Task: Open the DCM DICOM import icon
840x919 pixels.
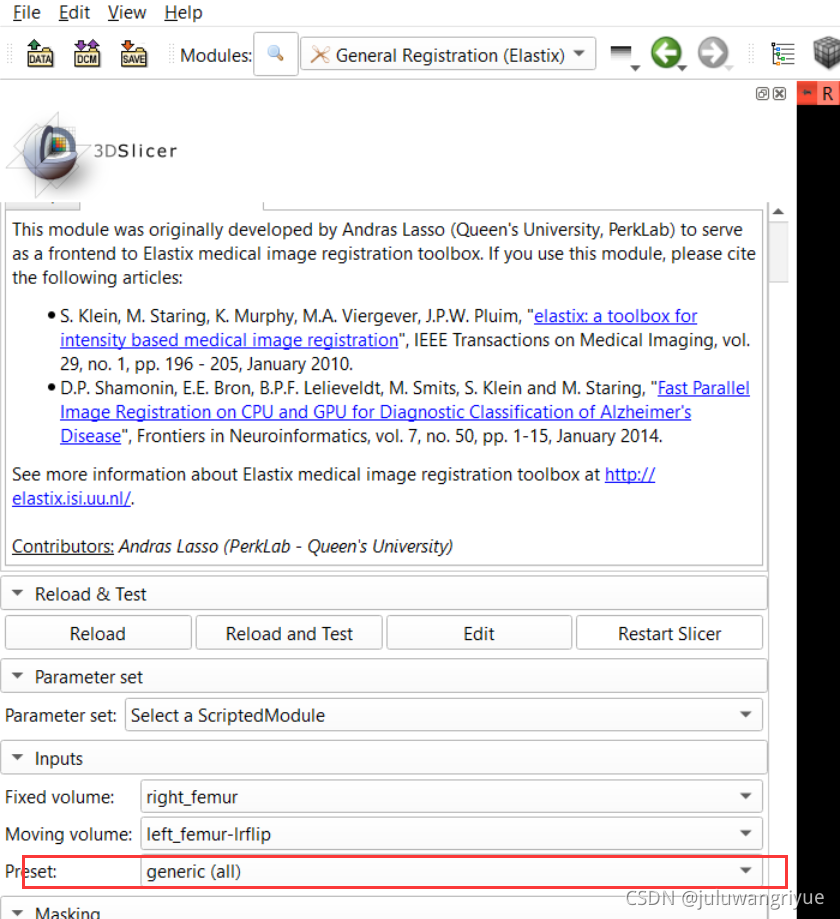Action: tap(87, 54)
